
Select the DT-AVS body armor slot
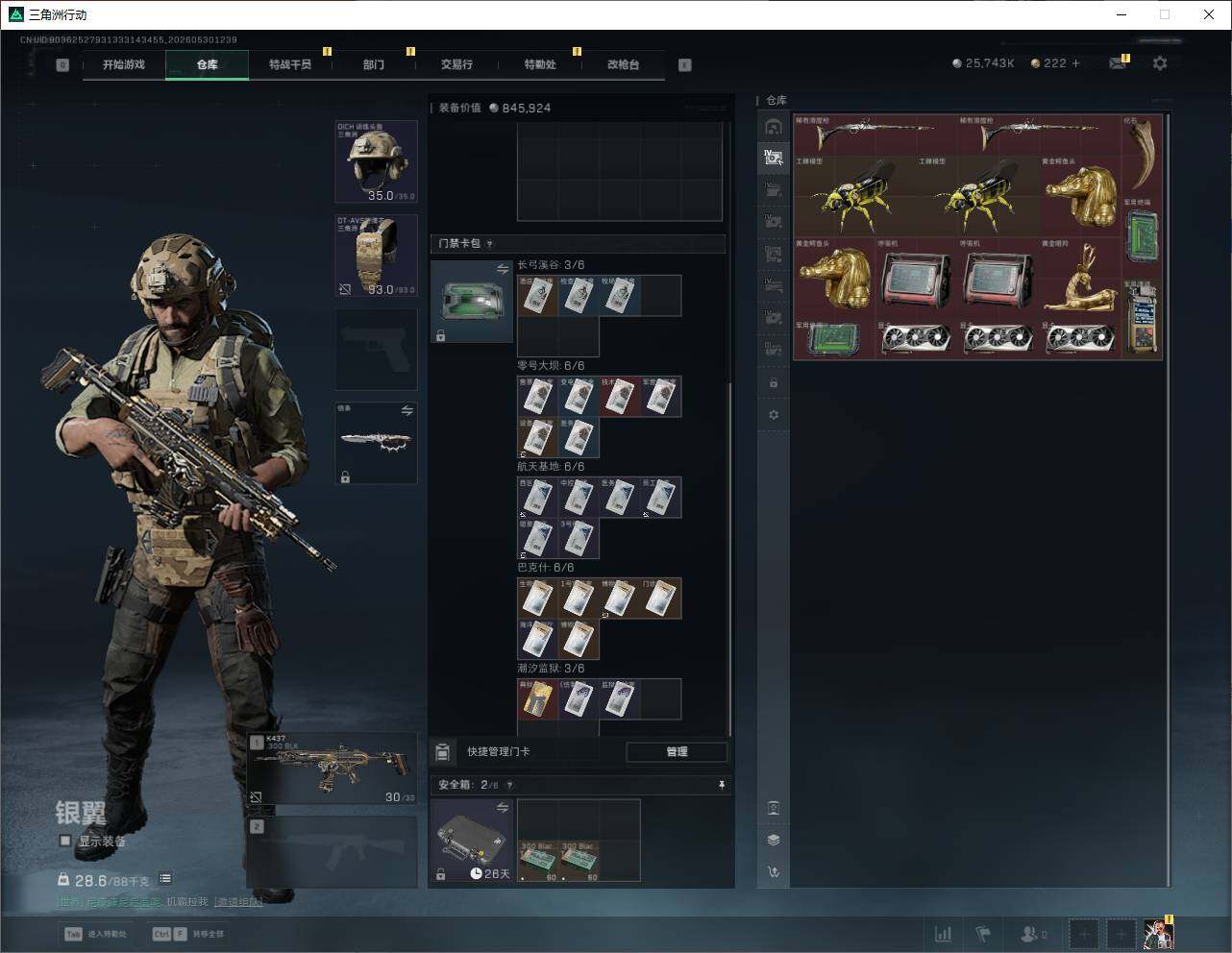376,256
